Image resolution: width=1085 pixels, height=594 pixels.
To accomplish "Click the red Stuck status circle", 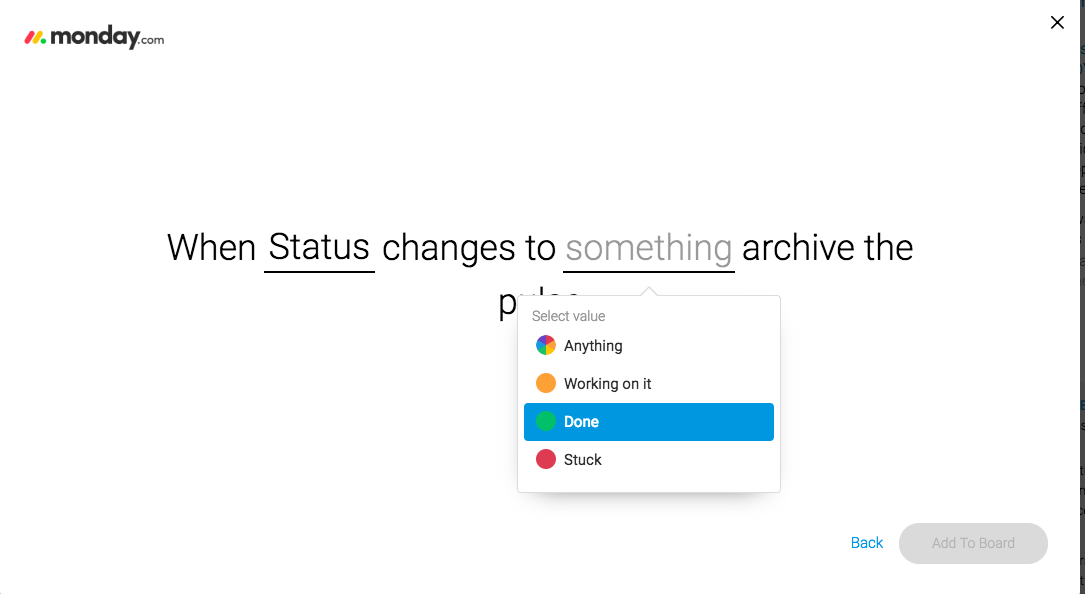I will point(545,460).
